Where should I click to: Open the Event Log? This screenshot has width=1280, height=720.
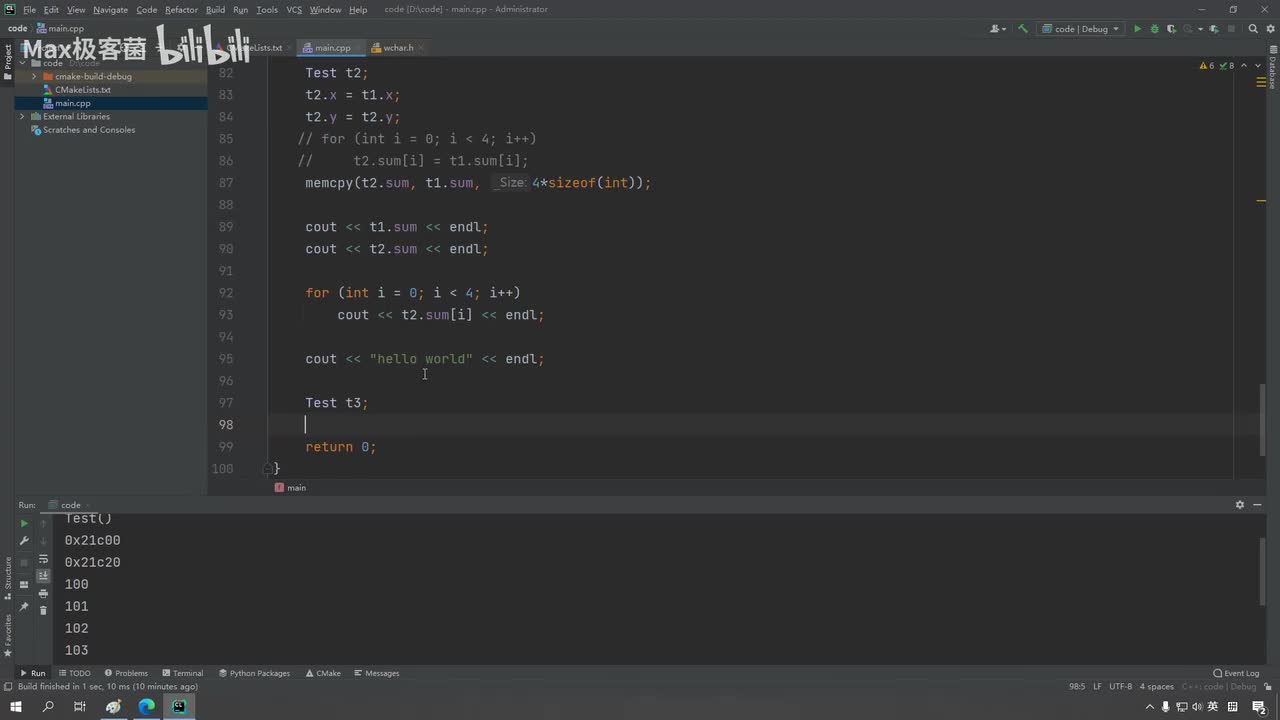coord(1236,673)
